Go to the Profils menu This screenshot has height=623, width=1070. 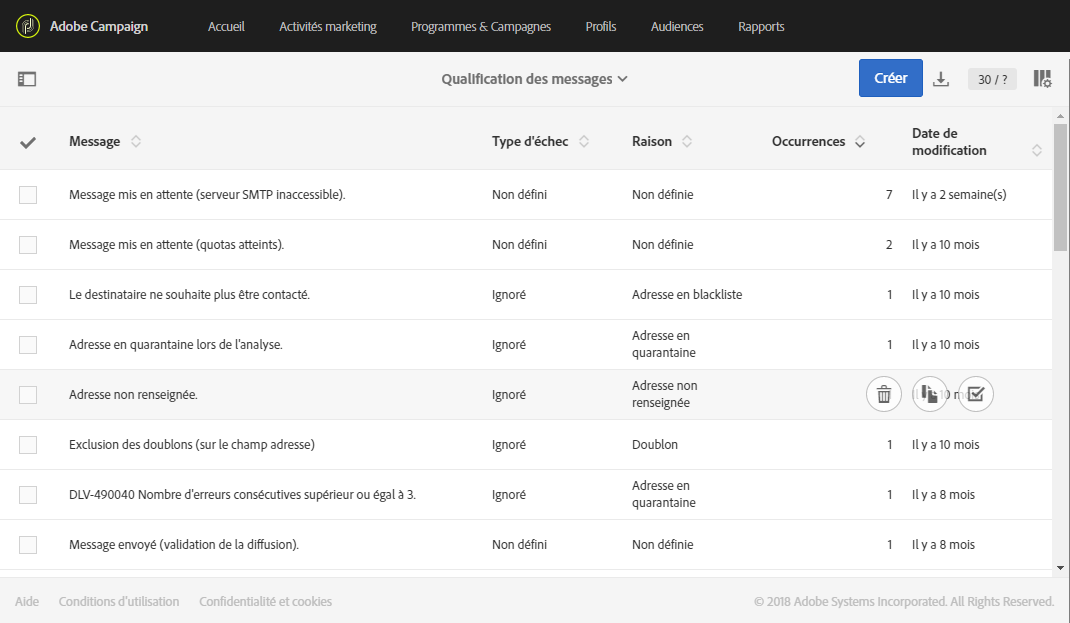[x=601, y=27]
